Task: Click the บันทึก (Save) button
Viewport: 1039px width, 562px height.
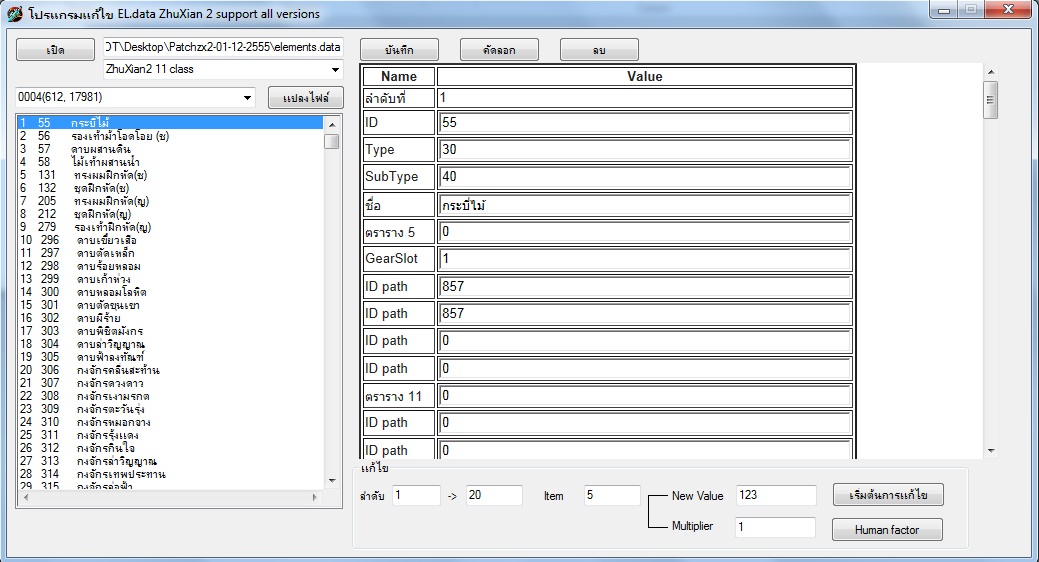Action: coord(399,50)
